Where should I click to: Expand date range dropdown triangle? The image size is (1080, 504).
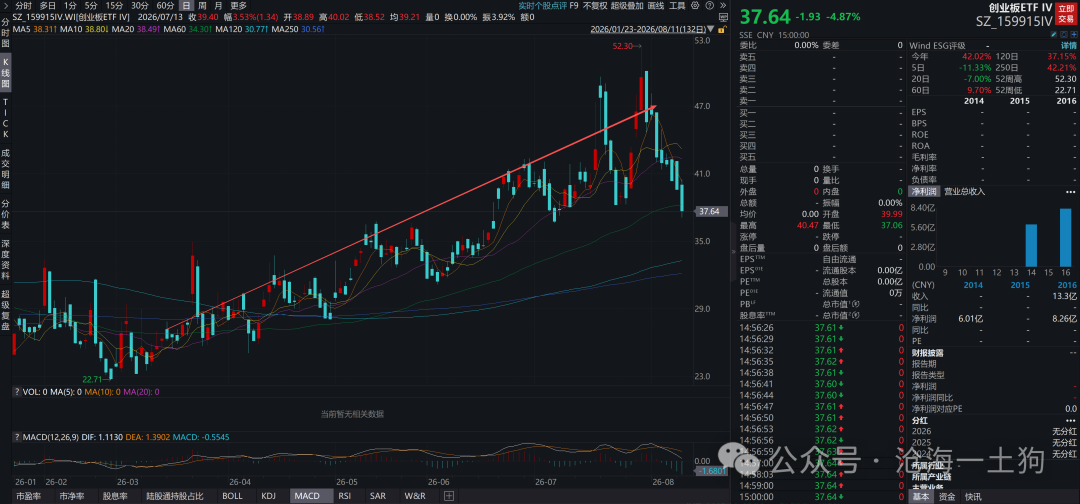click(710, 30)
